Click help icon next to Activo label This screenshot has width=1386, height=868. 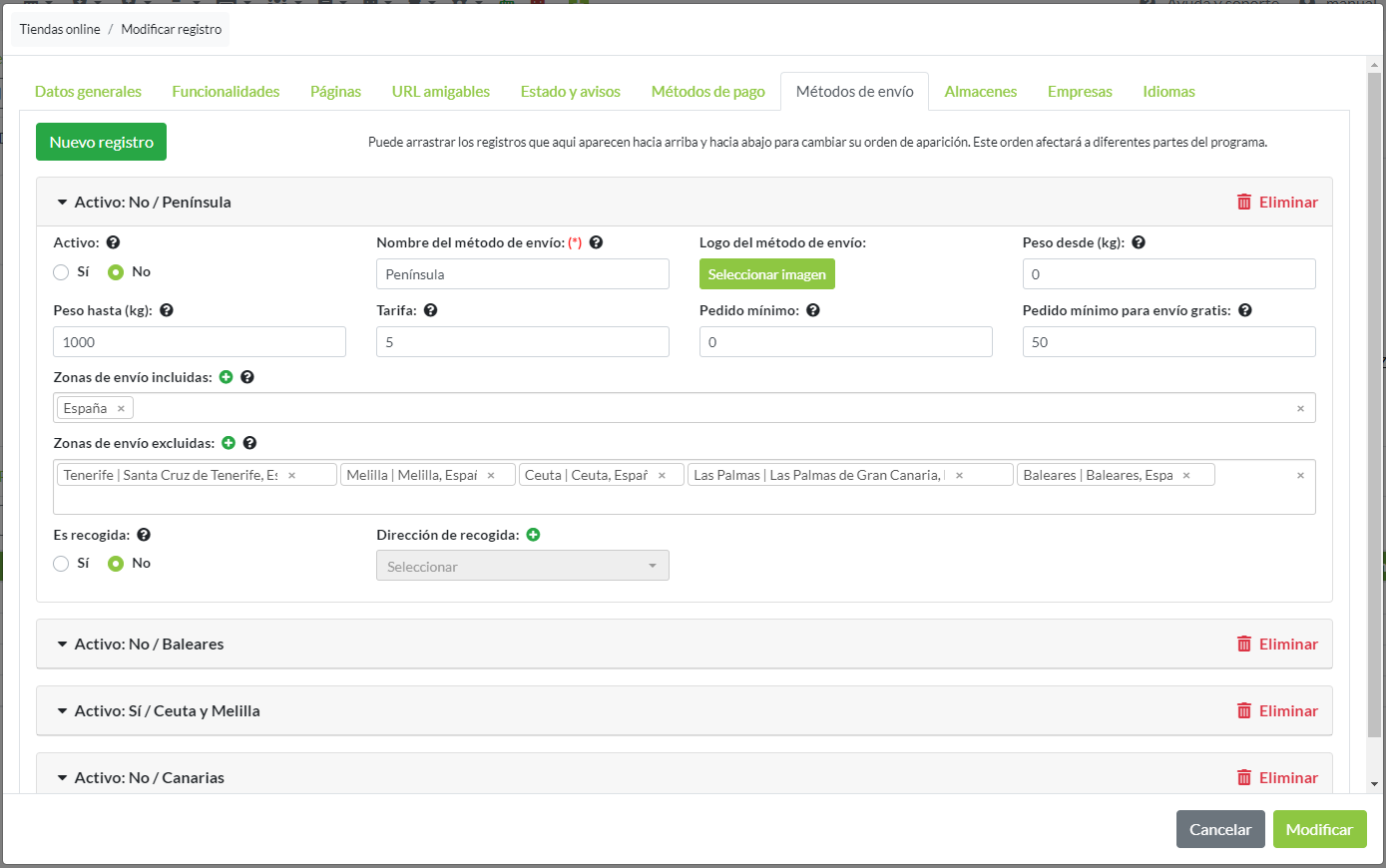[x=113, y=242]
